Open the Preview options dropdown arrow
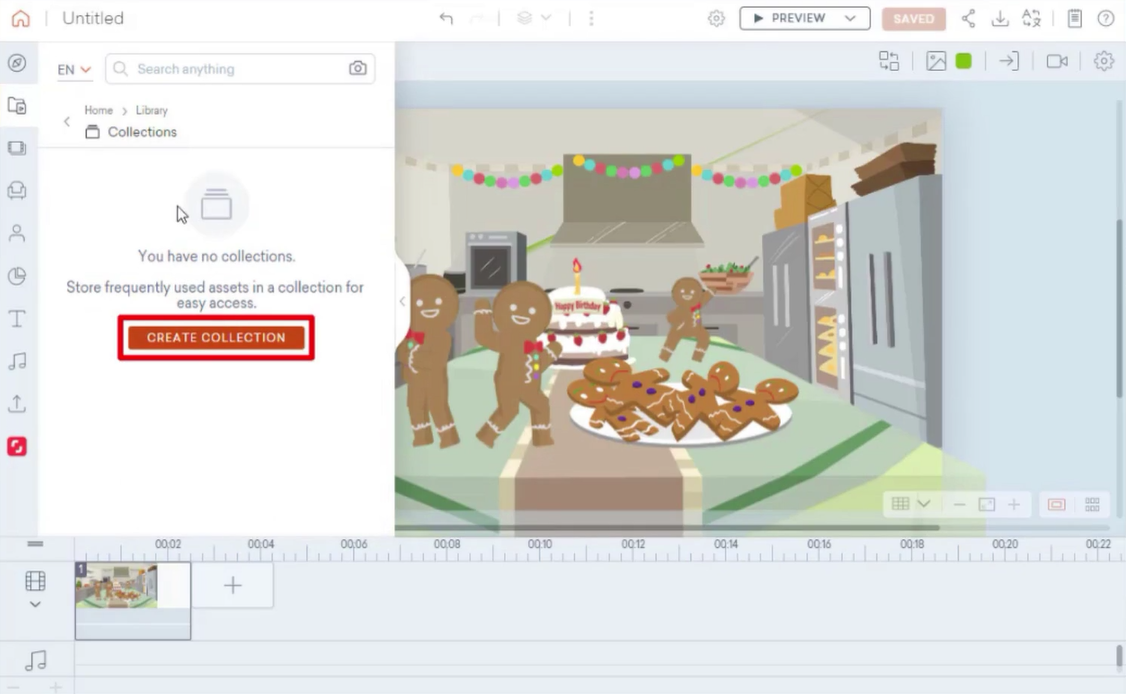 850,18
